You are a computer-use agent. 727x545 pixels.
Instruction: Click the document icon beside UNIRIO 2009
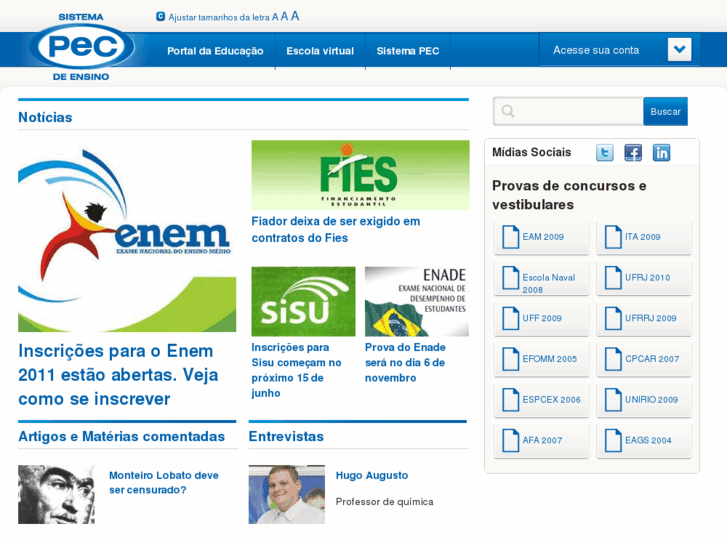coord(613,400)
